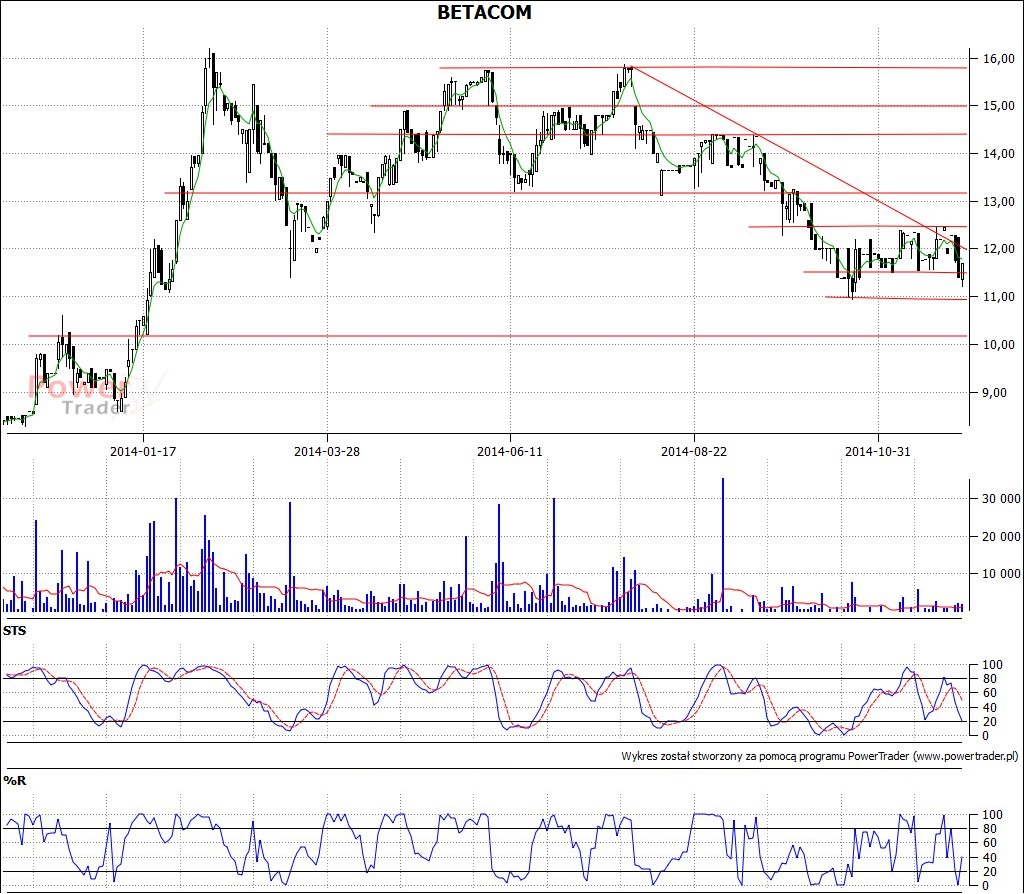Viewport: 1024px width, 894px height.
Task: Click the 11,00 price axis label
Action: click(999, 296)
